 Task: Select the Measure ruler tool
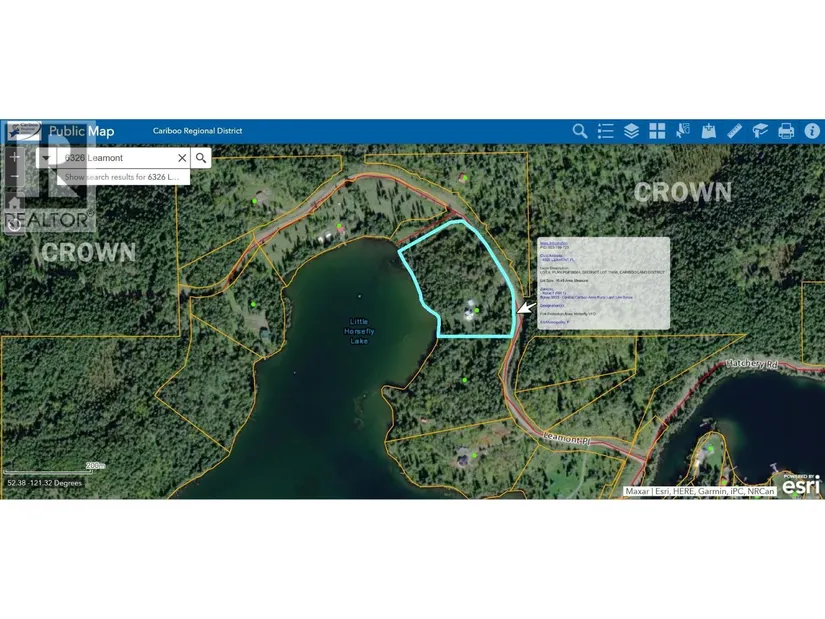(x=735, y=131)
